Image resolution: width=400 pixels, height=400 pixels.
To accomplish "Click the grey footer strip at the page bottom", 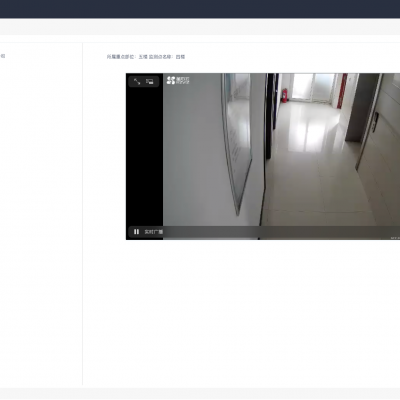I will point(200,393).
